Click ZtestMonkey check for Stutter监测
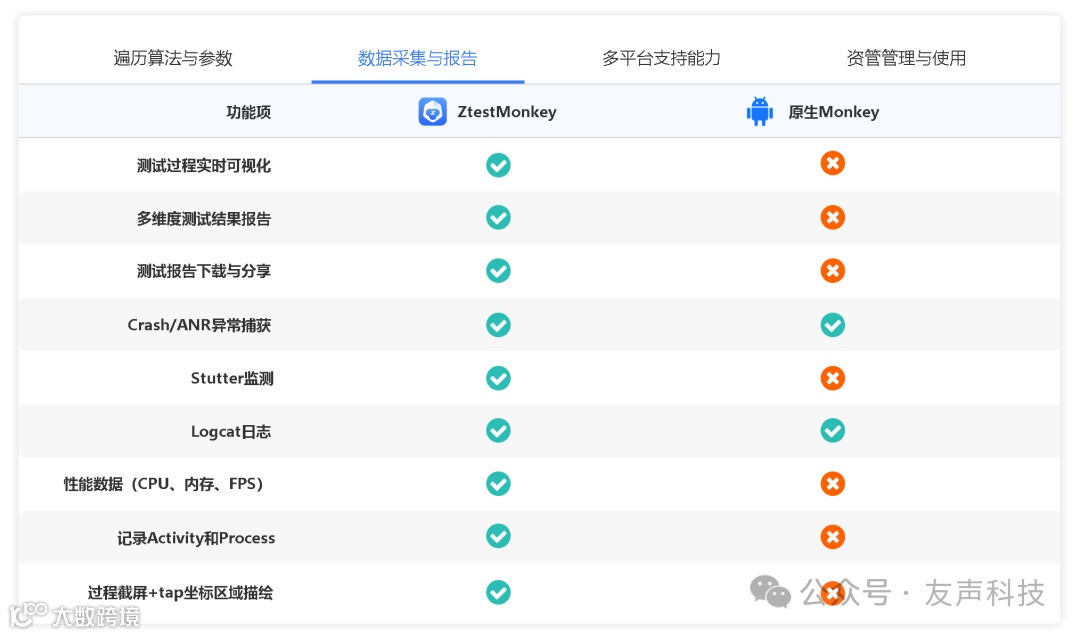This screenshot has height=636, width=1080. [498, 378]
